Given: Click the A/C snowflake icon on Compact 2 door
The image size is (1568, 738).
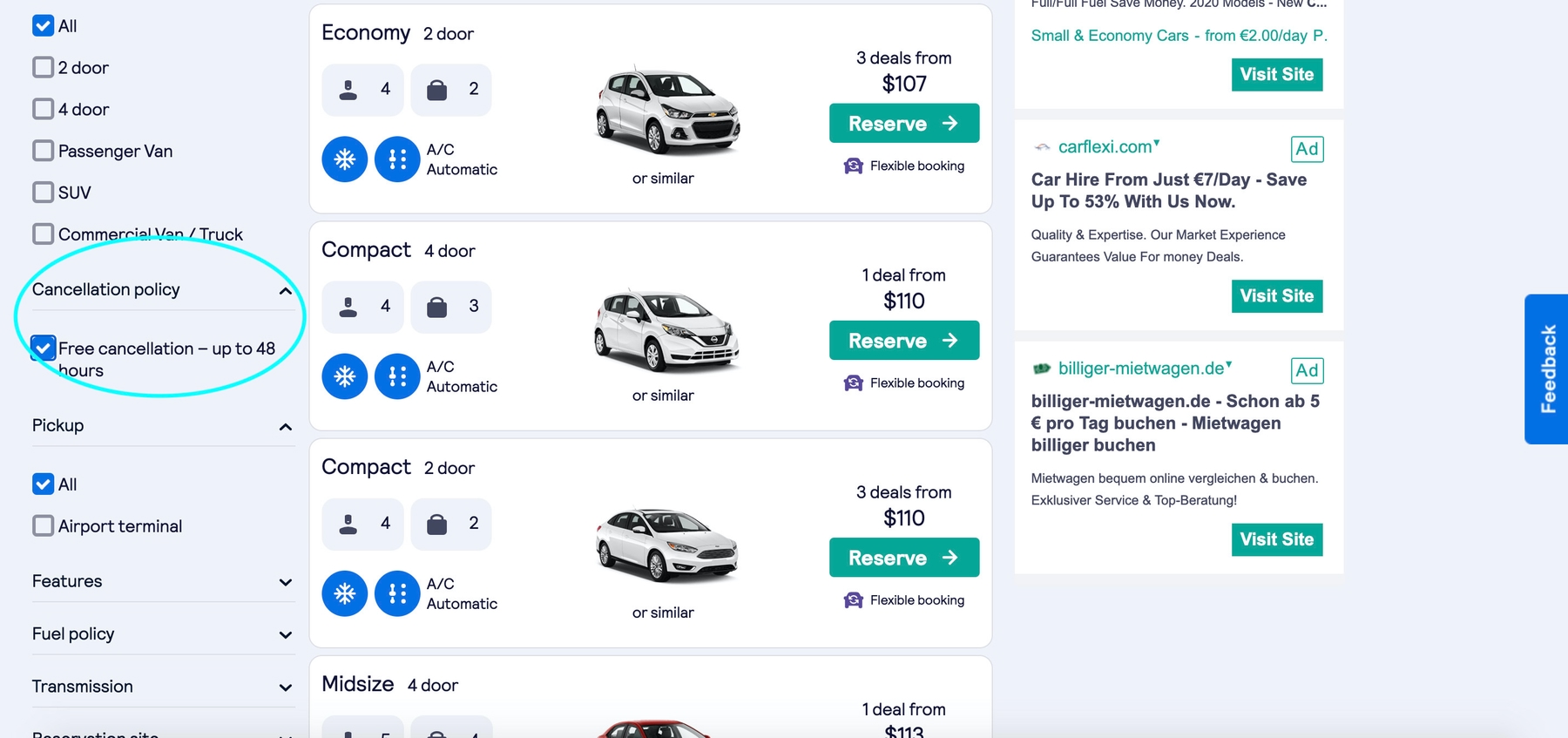Looking at the screenshot, I should (345, 593).
